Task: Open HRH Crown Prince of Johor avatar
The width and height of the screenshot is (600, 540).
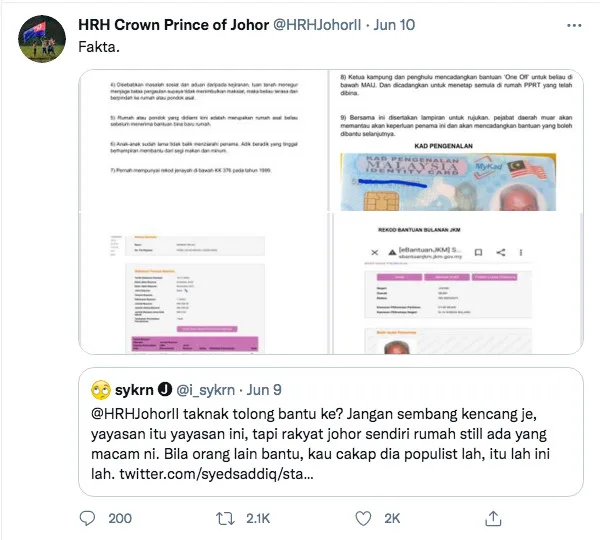Action: [42, 39]
